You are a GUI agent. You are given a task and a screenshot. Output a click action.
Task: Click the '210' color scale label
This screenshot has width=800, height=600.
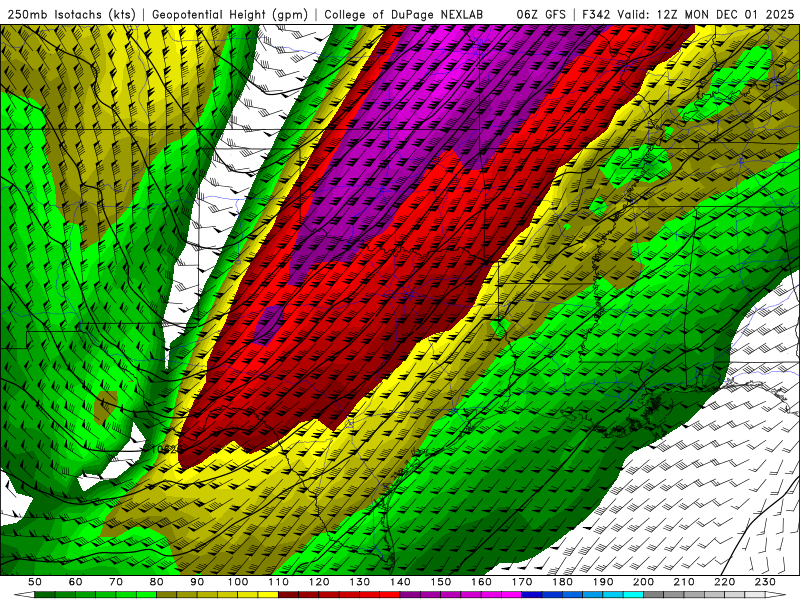point(684,582)
